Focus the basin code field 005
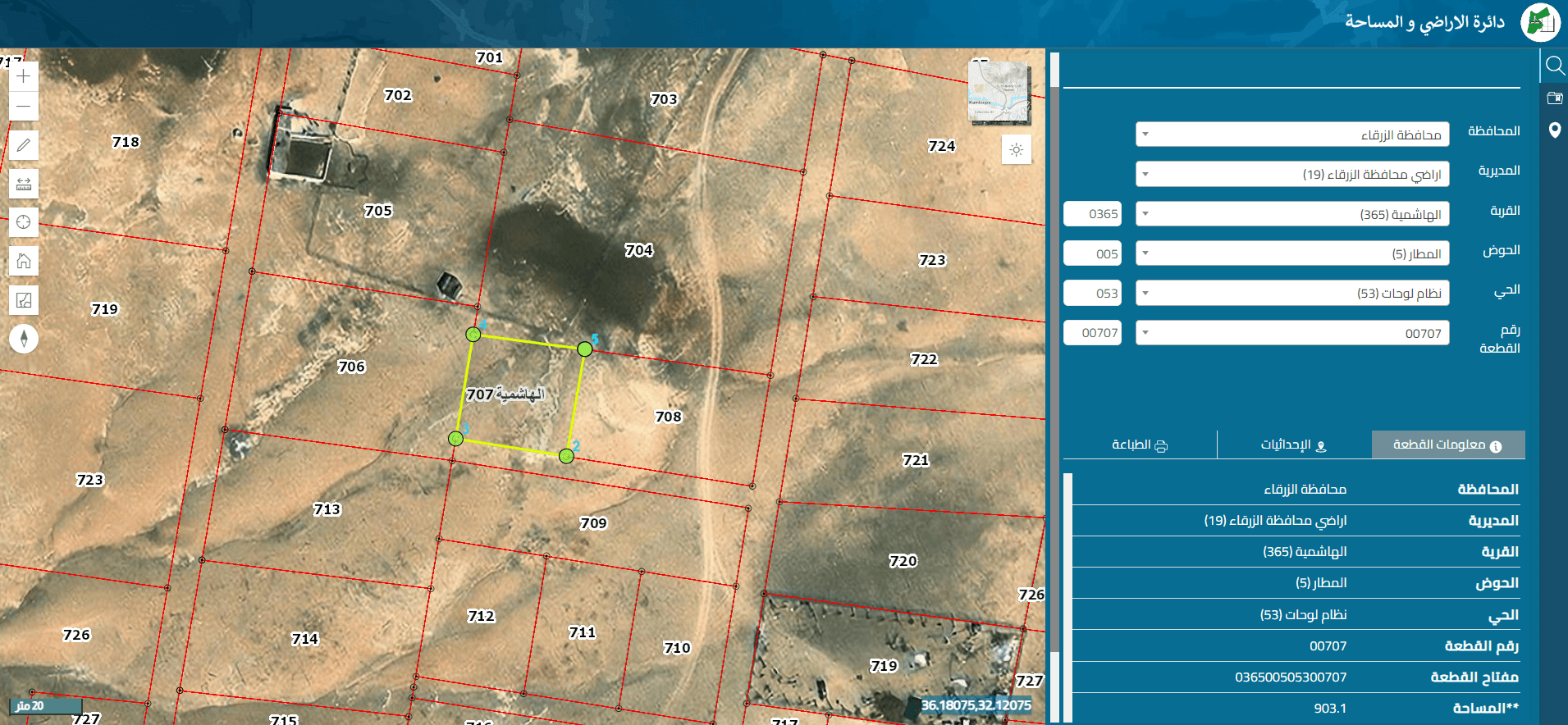Image resolution: width=1568 pixels, height=725 pixels. coord(1092,253)
